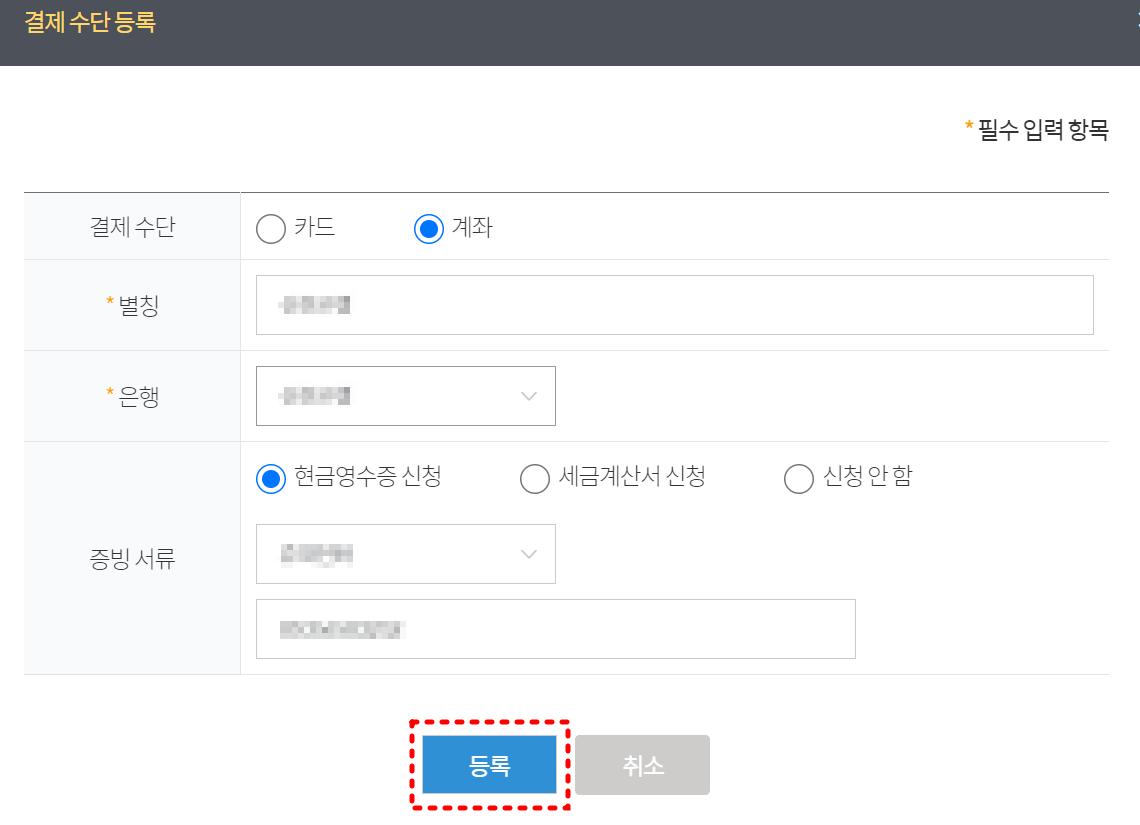The height and width of the screenshot is (825, 1140).
Task: Toggle the selected 계좌 radio off to 카드
Action: point(270,228)
